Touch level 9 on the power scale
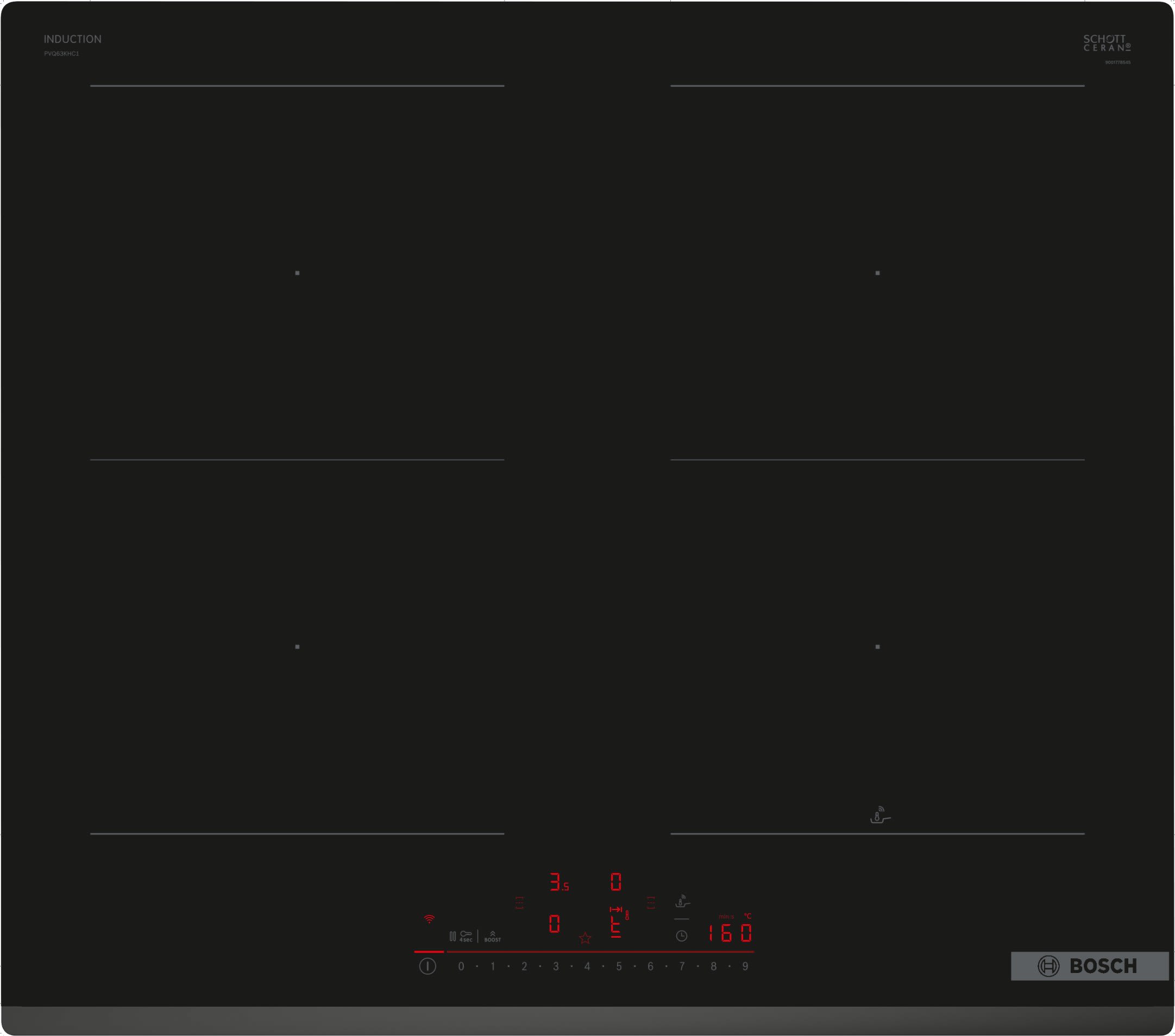 point(745,966)
